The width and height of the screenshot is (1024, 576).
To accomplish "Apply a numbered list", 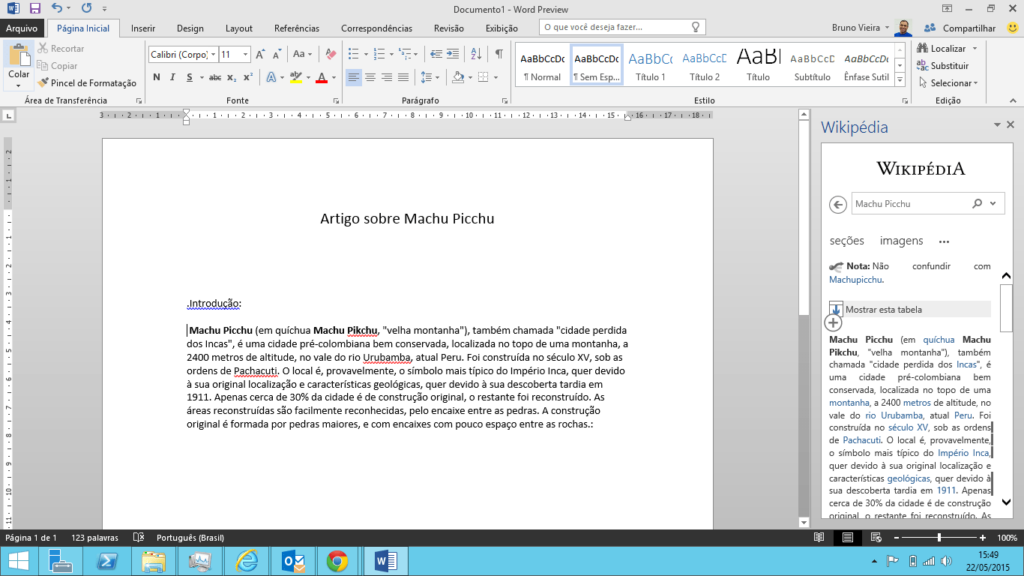I will click(379, 54).
